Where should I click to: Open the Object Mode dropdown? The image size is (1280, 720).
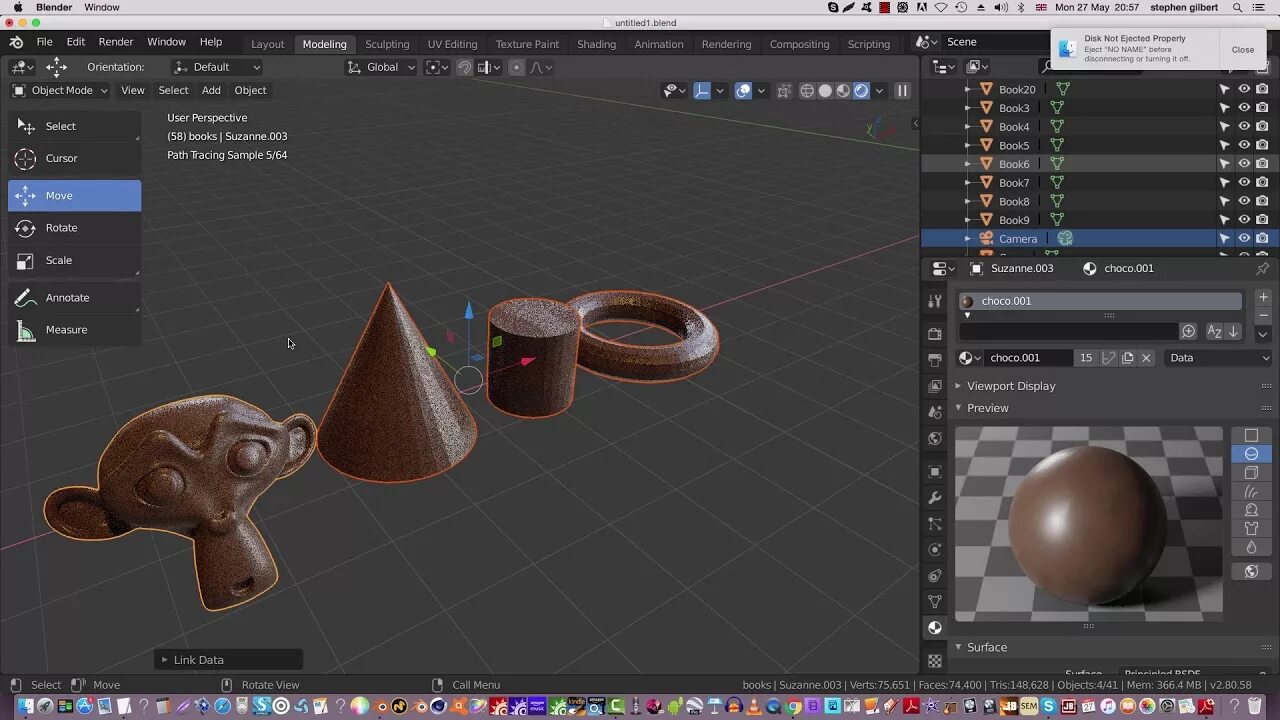click(60, 90)
